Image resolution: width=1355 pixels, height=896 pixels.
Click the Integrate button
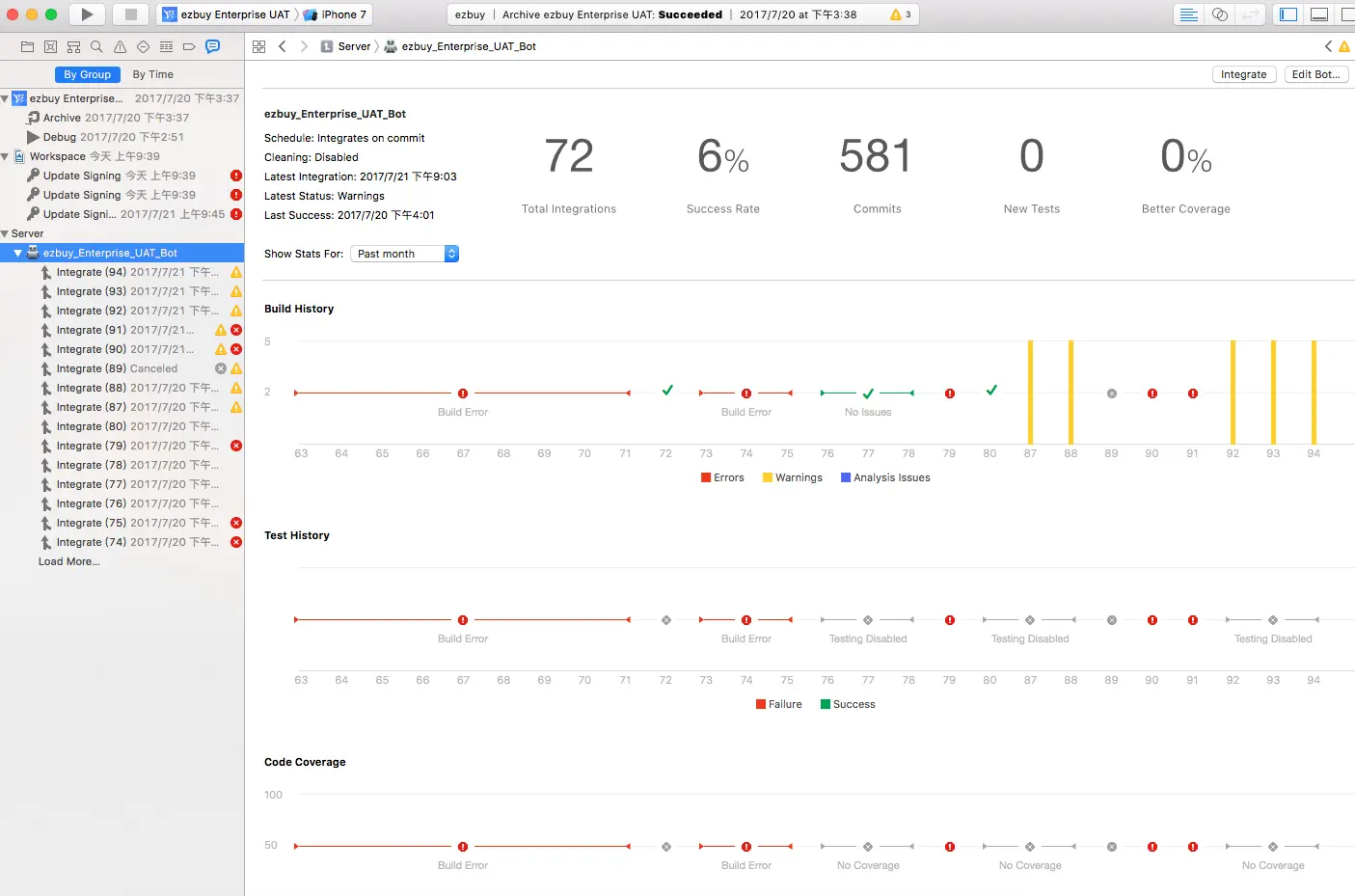click(1244, 74)
